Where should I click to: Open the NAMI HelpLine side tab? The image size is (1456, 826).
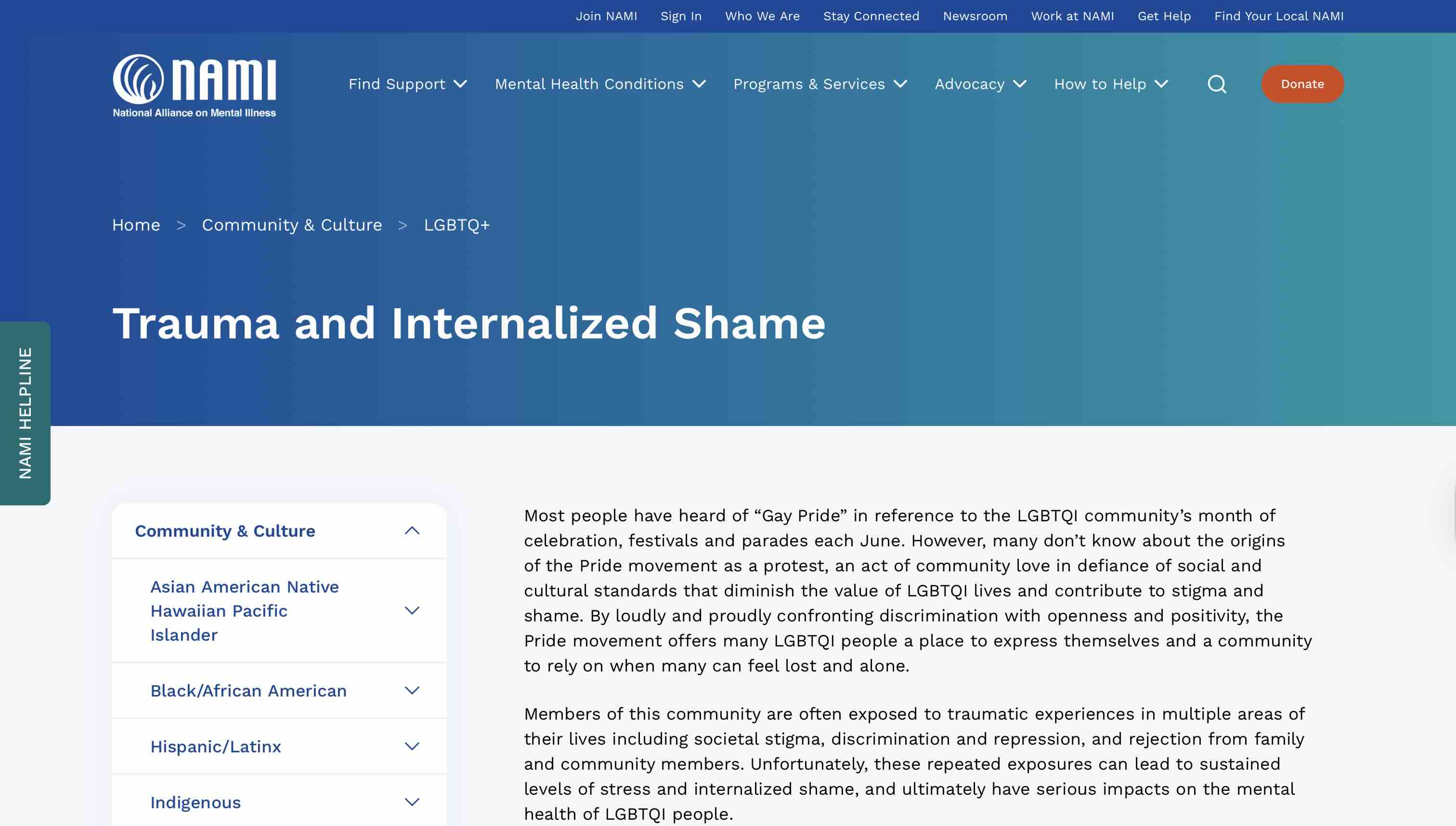pyautogui.click(x=25, y=413)
